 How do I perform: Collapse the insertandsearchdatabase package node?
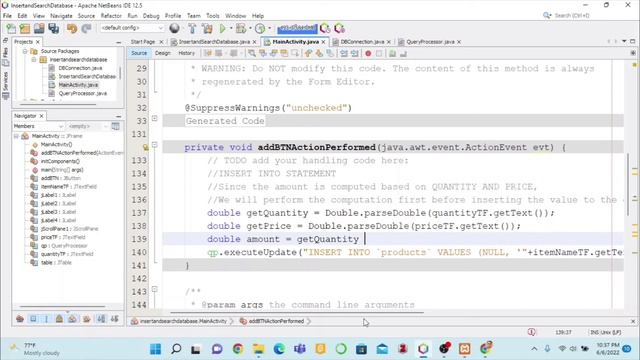tap(34, 60)
